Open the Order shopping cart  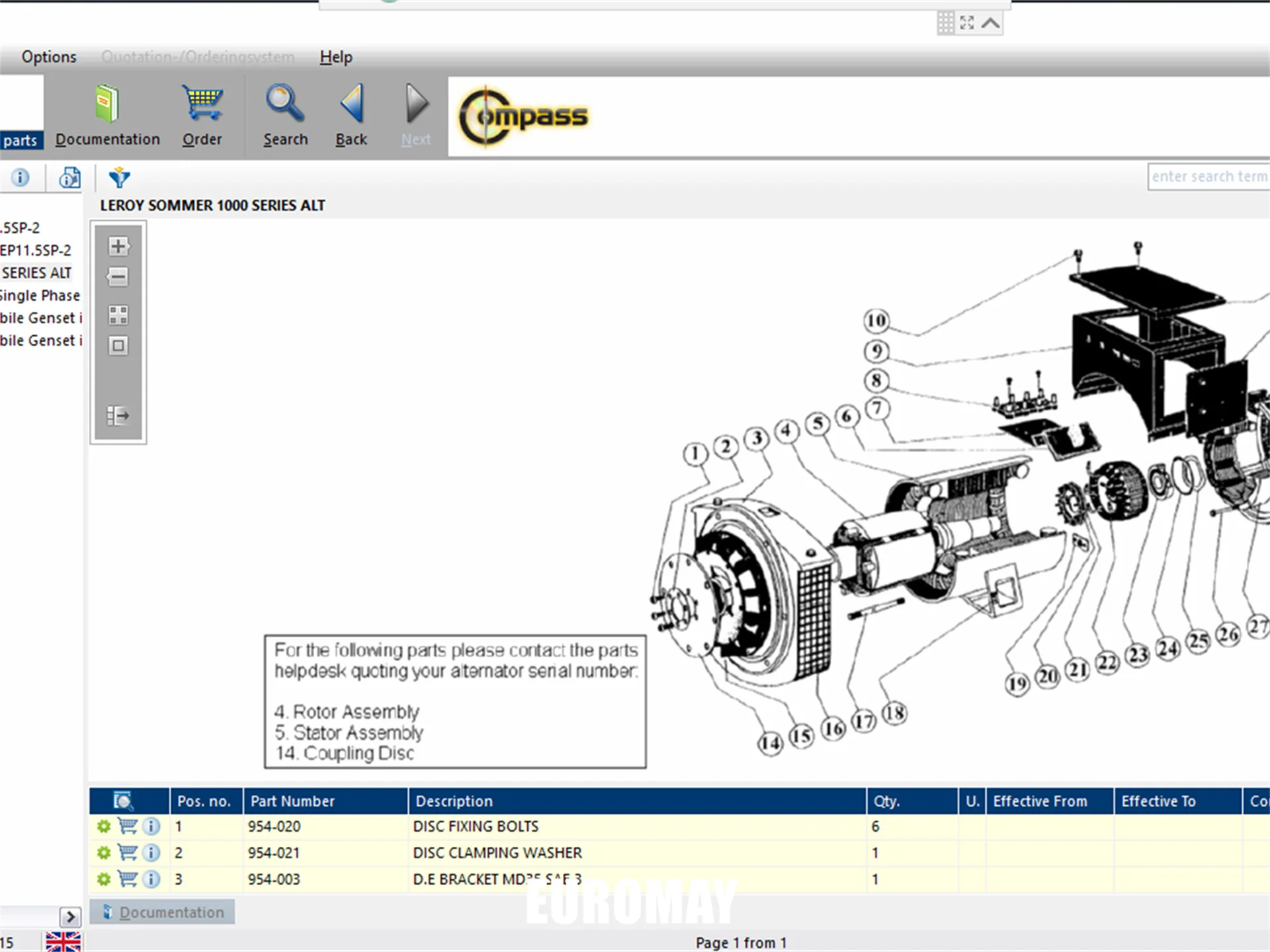(202, 102)
